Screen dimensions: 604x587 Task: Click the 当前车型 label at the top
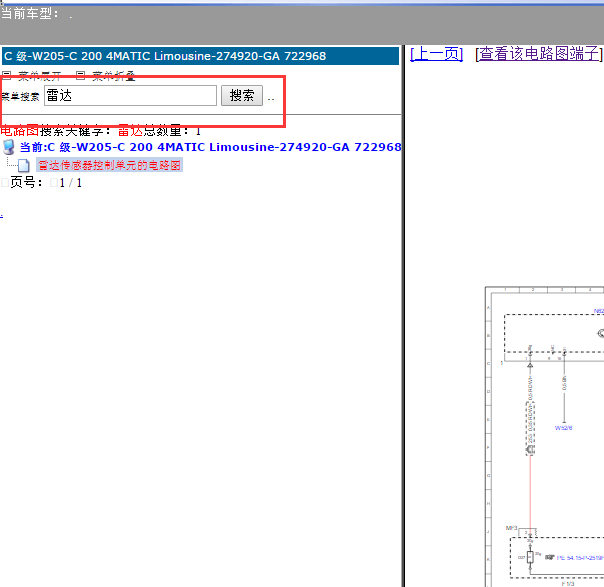(x=30, y=13)
